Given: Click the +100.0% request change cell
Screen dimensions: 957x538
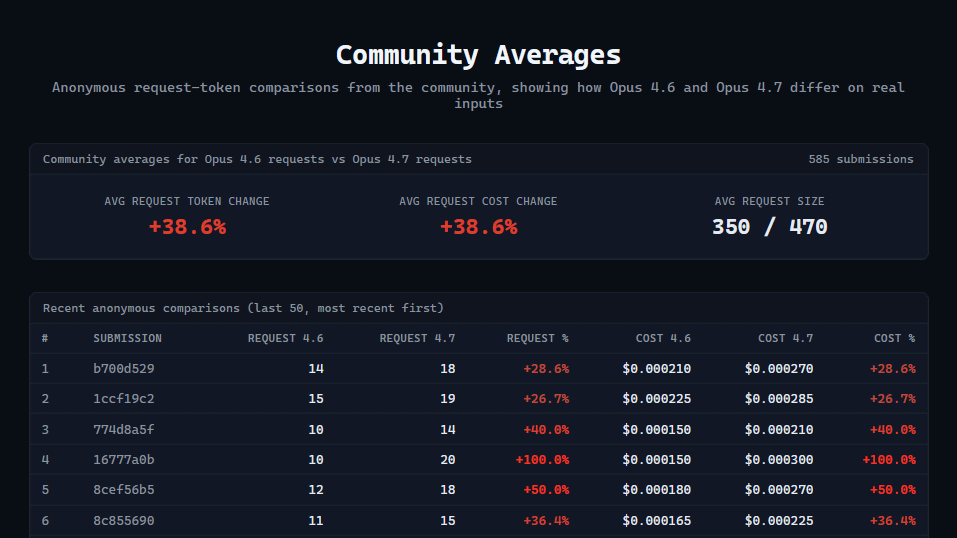Looking at the screenshot, I should point(542,460).
